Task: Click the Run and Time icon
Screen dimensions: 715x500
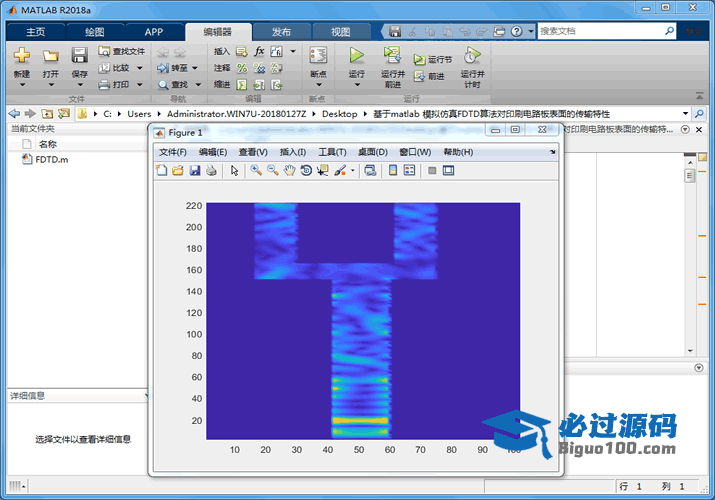Action: [472, 56]
